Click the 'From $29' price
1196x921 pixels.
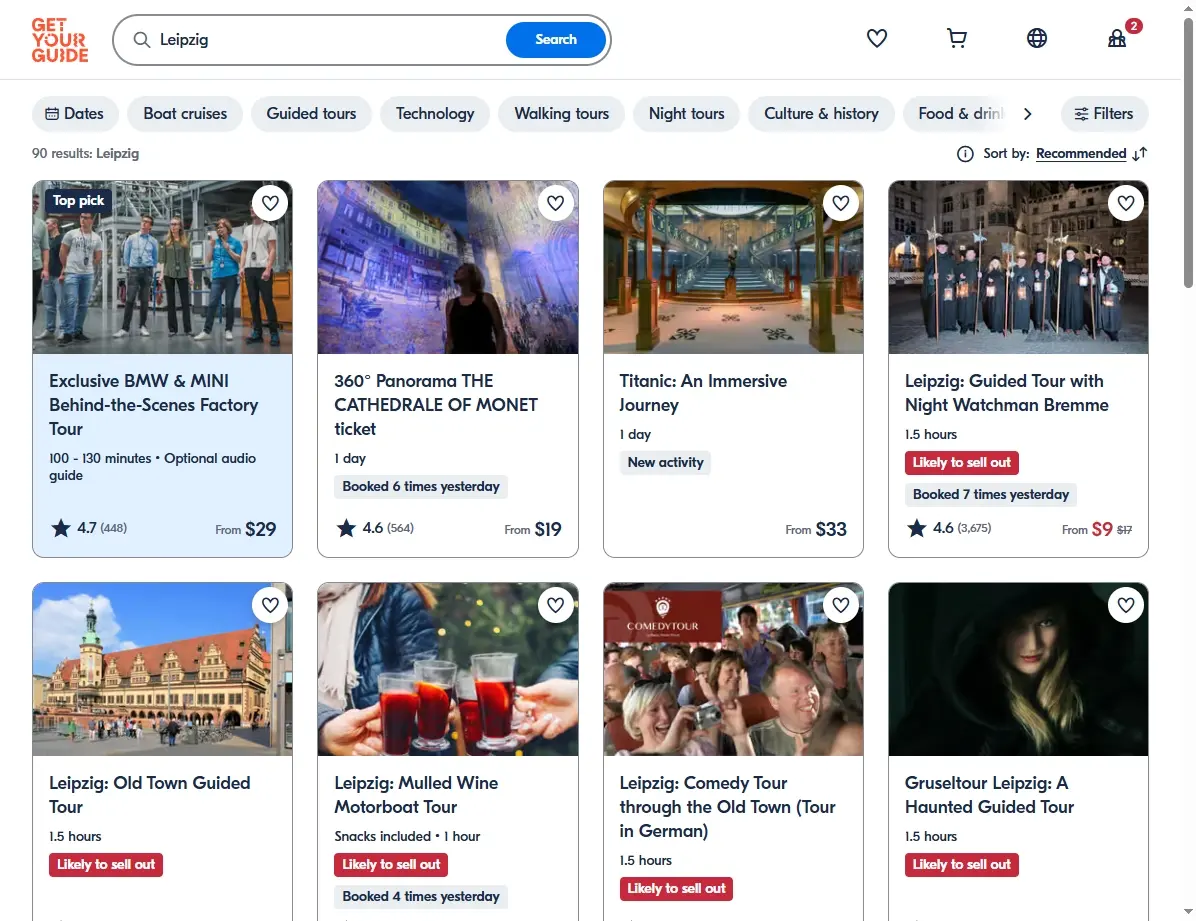(x=246, y=529)
